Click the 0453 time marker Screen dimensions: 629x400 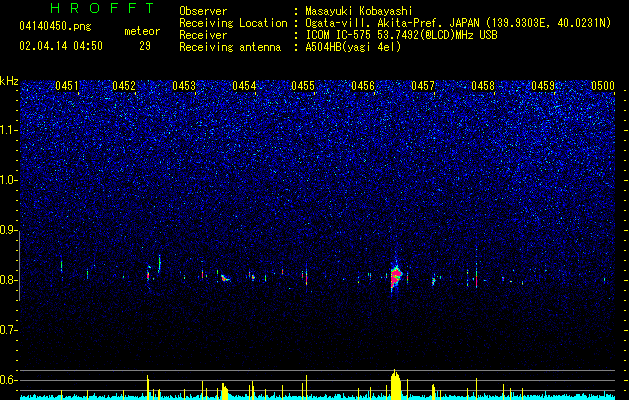[184, 86]
